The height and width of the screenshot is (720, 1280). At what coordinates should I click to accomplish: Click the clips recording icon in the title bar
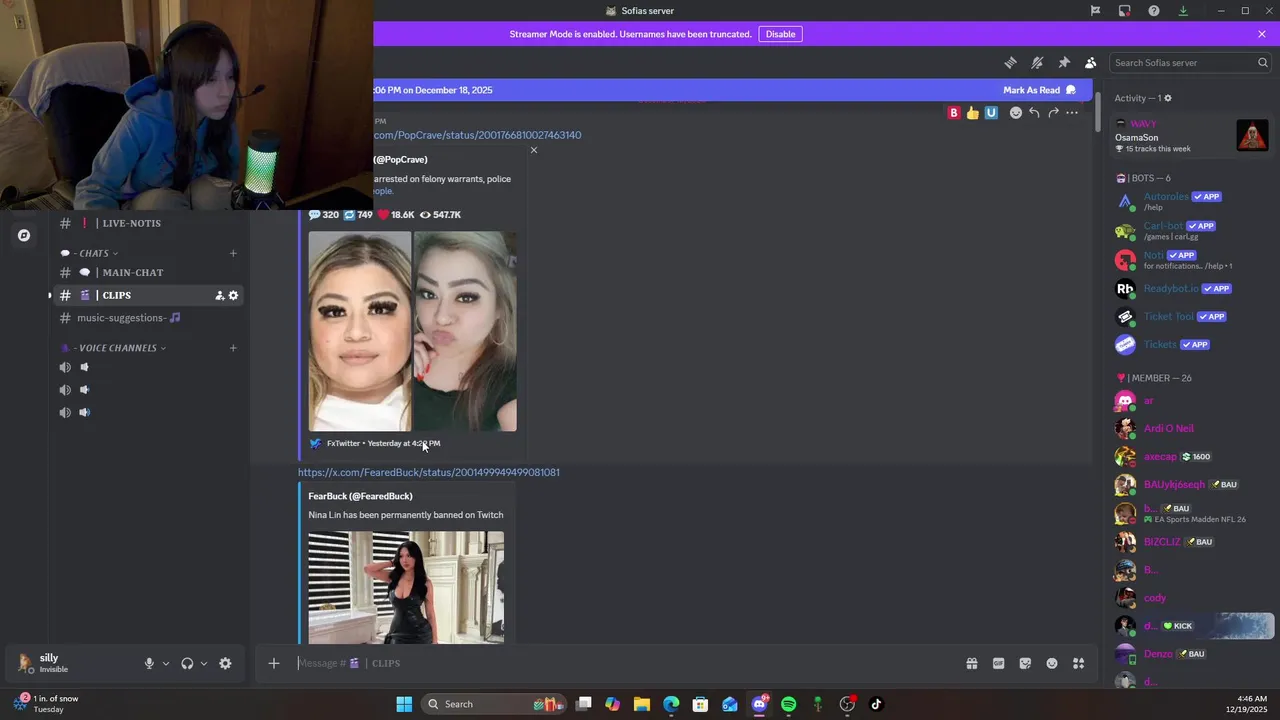(1124, 11)
